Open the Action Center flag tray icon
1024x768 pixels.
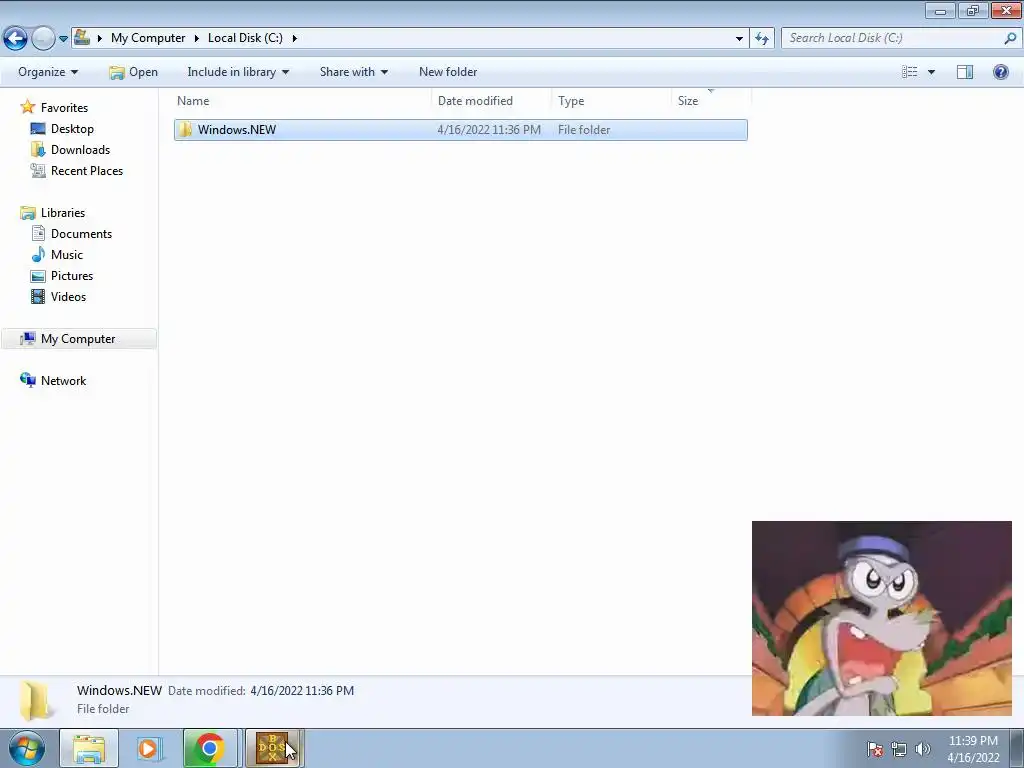point(875,749)
